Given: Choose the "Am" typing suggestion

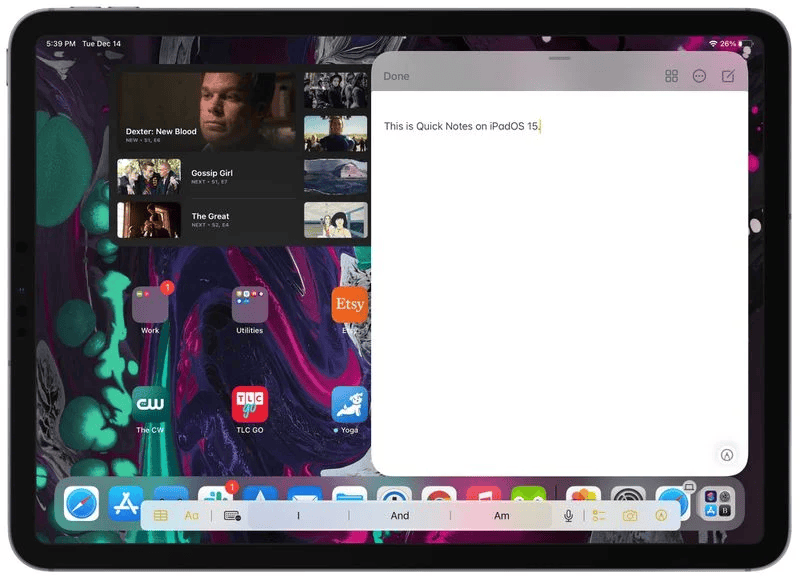Looking at the screenshot, I should click(x=502, y=516).
